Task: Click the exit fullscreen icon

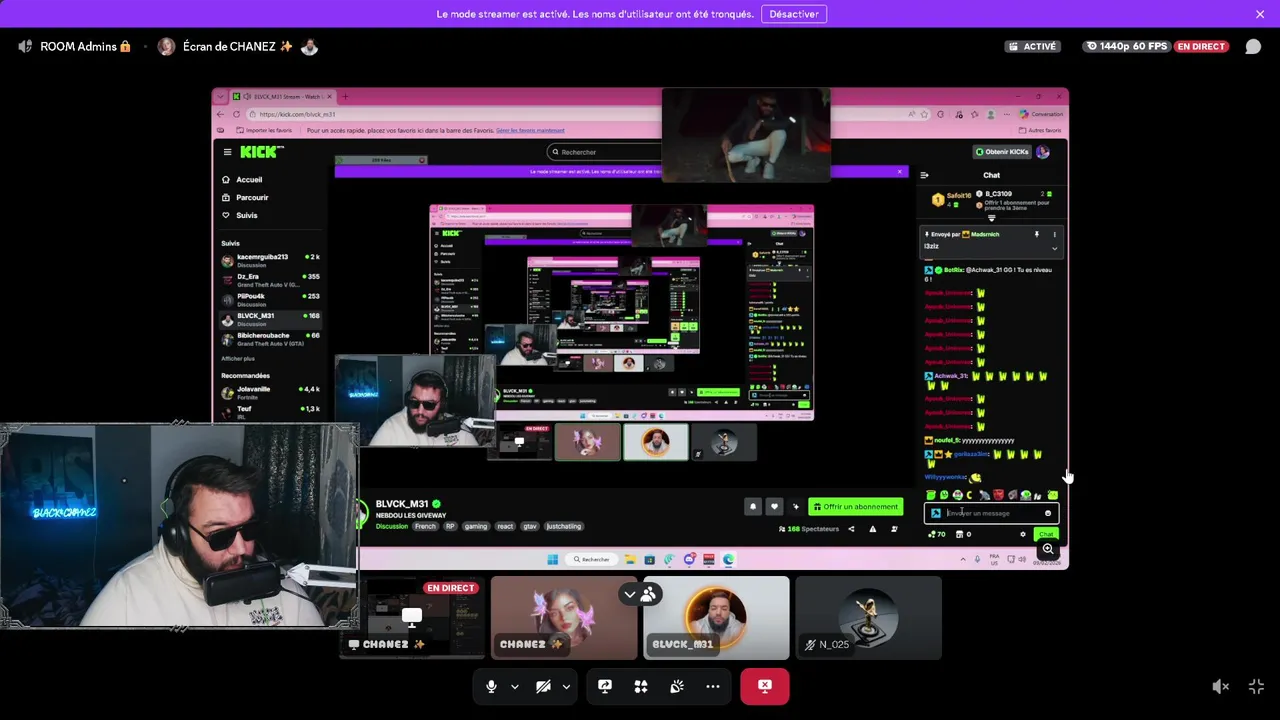Action: coord(1257,686)
